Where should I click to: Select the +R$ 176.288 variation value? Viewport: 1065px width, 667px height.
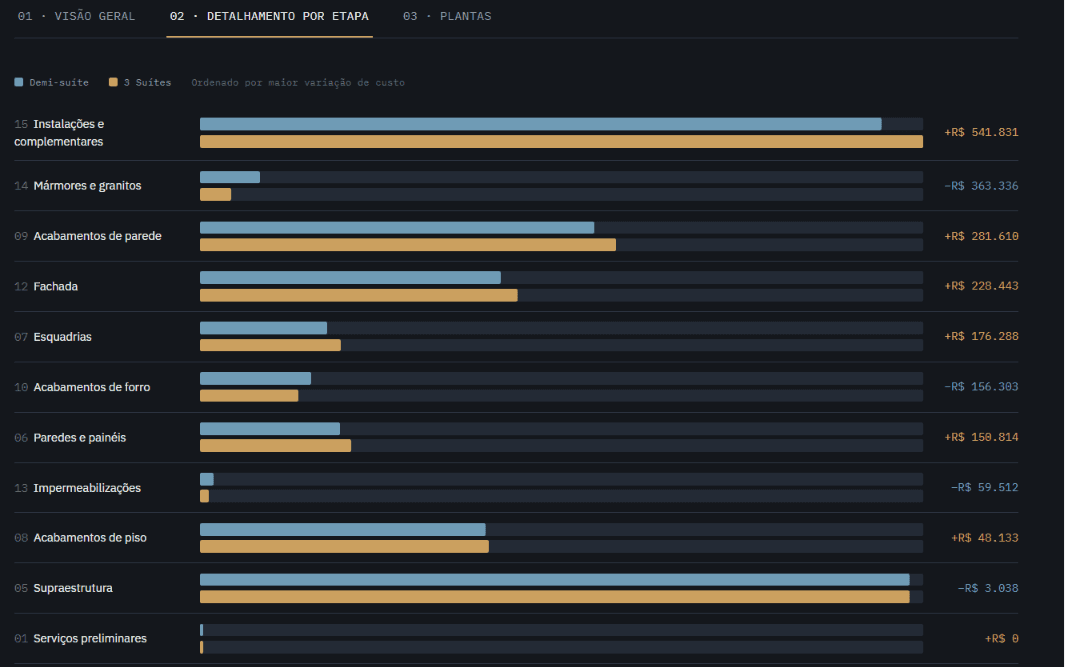click(x=981, y=336)
